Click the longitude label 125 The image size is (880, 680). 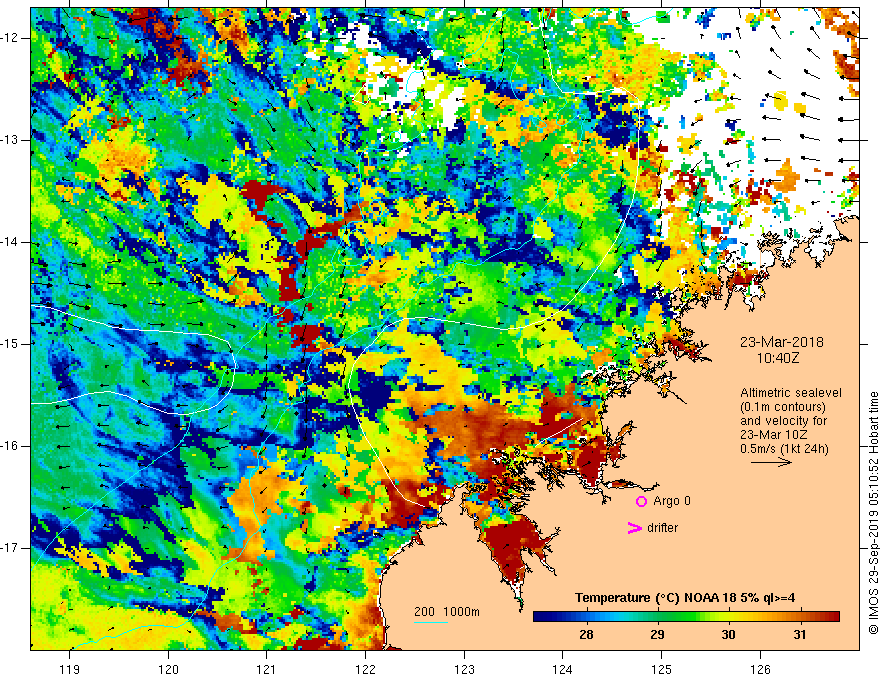661,669
